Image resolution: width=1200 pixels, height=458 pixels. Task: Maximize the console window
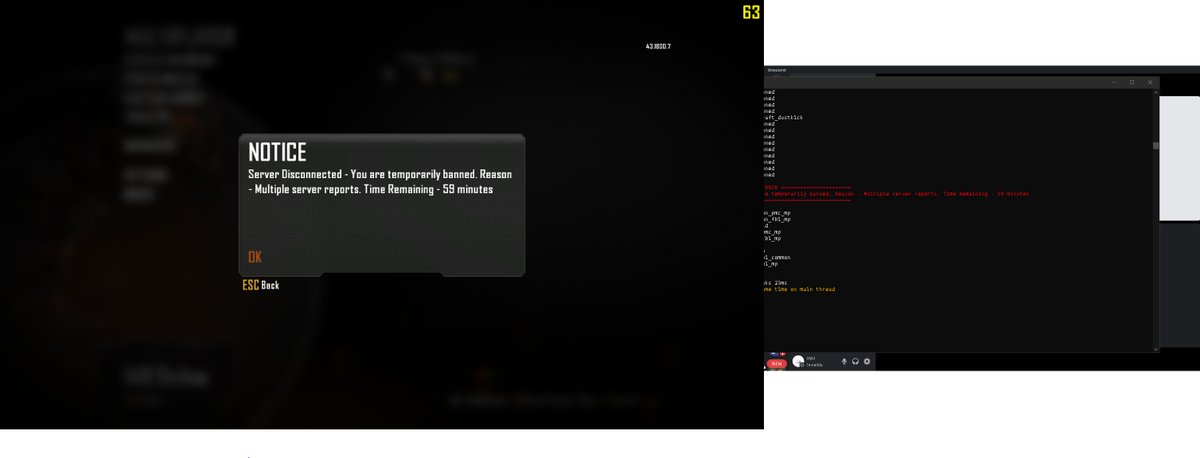pyautogui.click(x=1132, y=82)
